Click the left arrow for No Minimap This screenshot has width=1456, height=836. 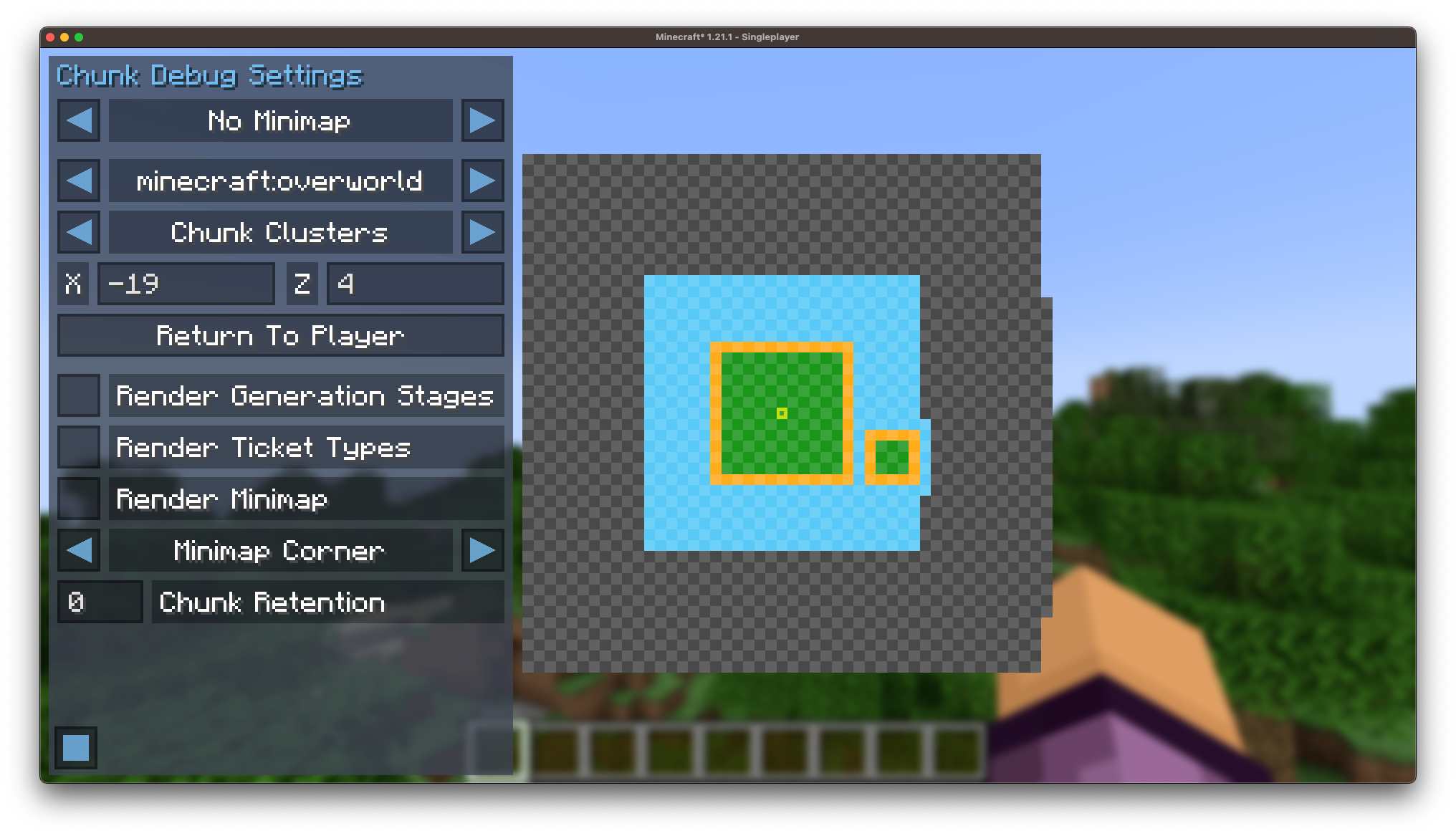(80, 121)
